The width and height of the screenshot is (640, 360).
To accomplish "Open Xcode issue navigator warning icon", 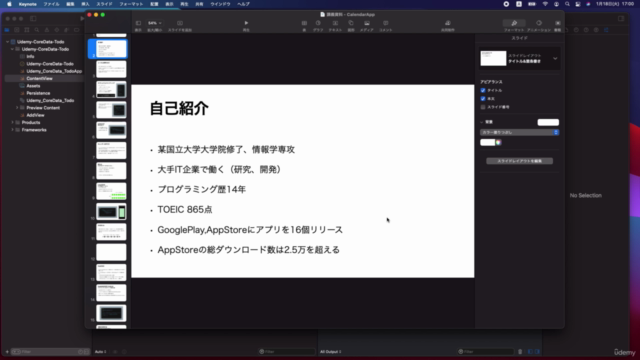I will 47,30.
